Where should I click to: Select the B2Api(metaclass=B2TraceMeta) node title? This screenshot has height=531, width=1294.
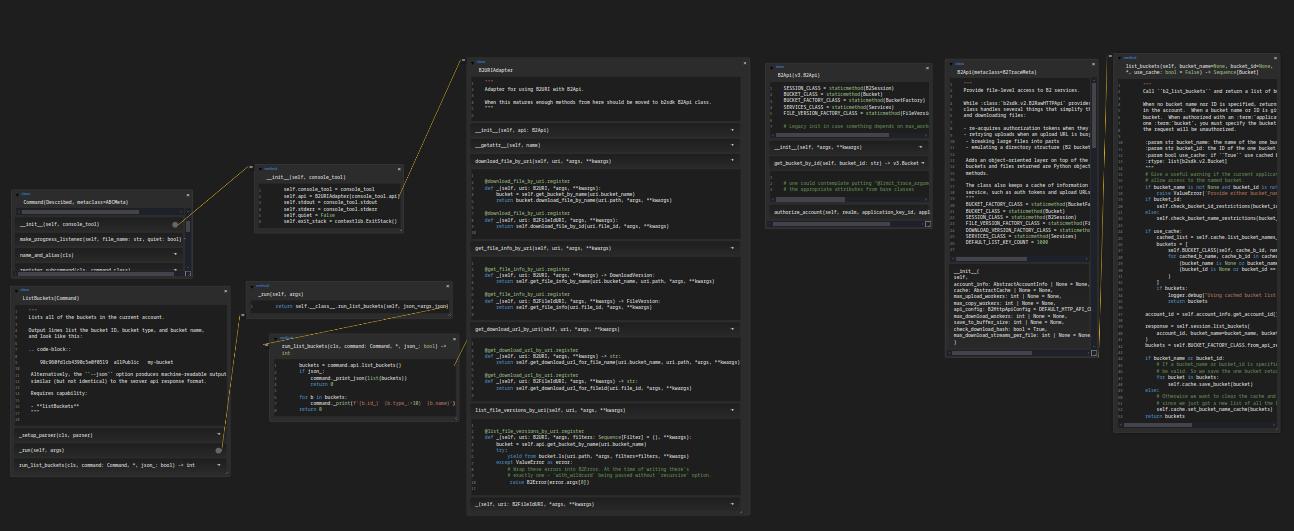[x=997, y=73]
